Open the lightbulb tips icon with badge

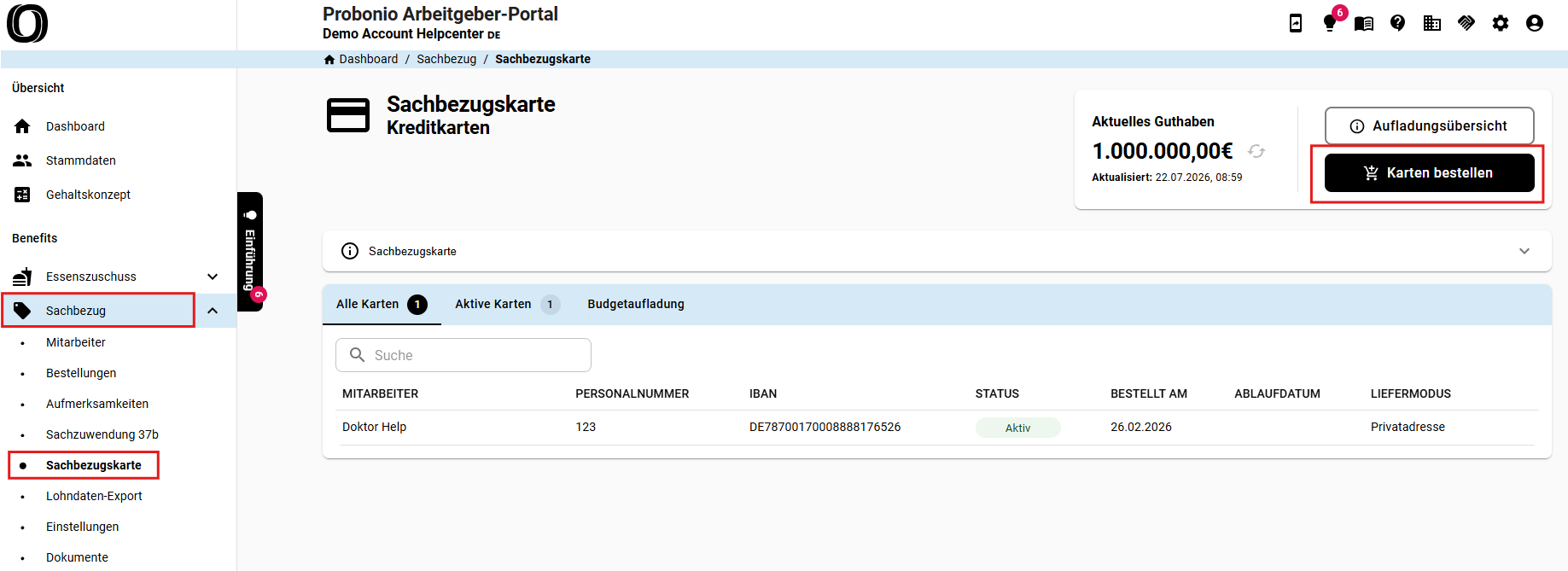(1330, 24)
